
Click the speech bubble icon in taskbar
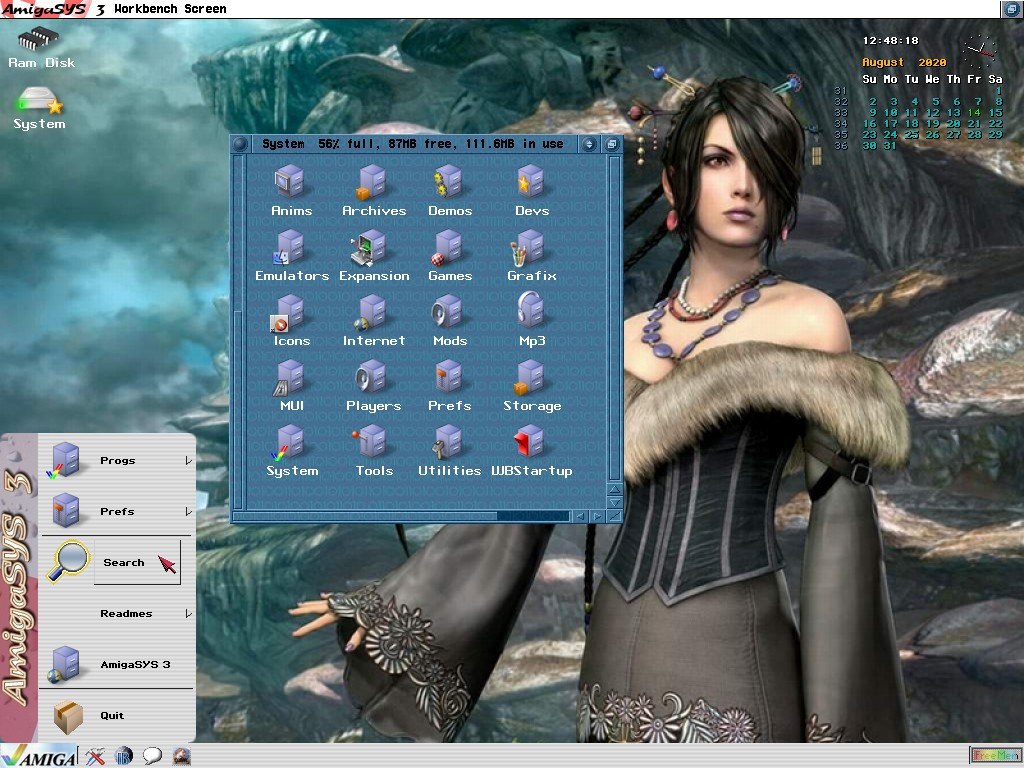coord(152,756)
